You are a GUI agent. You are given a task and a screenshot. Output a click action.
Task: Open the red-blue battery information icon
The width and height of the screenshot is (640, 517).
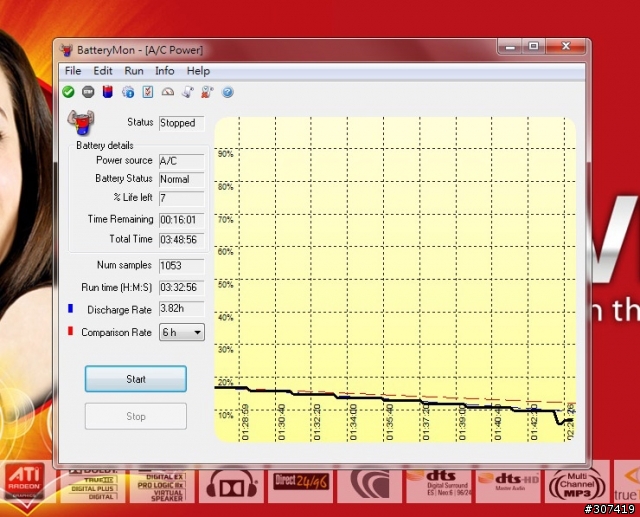[x=107, y=92]
